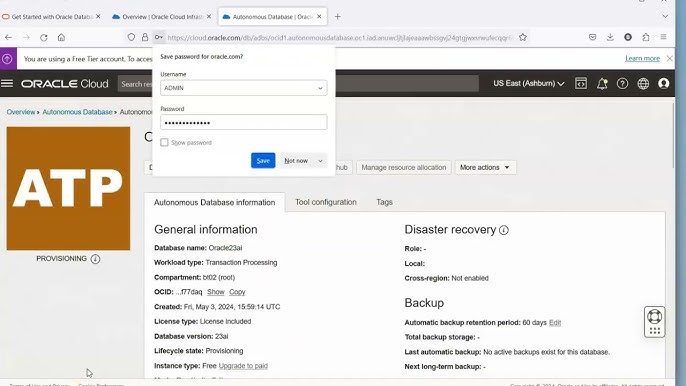
Task: Click provisioning status info icon
Action: tap(95, 259)
